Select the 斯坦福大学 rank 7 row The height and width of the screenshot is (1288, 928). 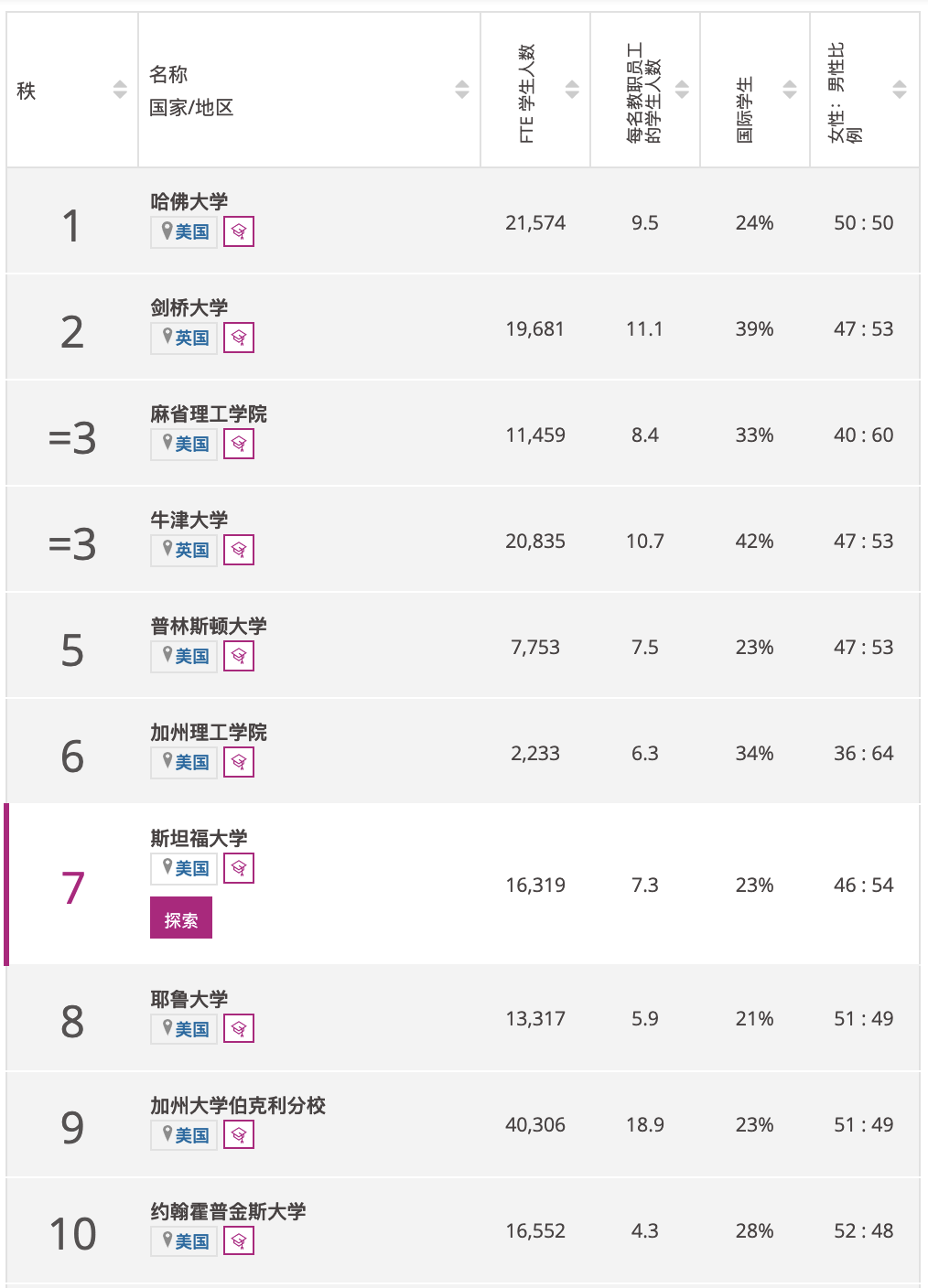pyautogui.click(x=463, y=885)
